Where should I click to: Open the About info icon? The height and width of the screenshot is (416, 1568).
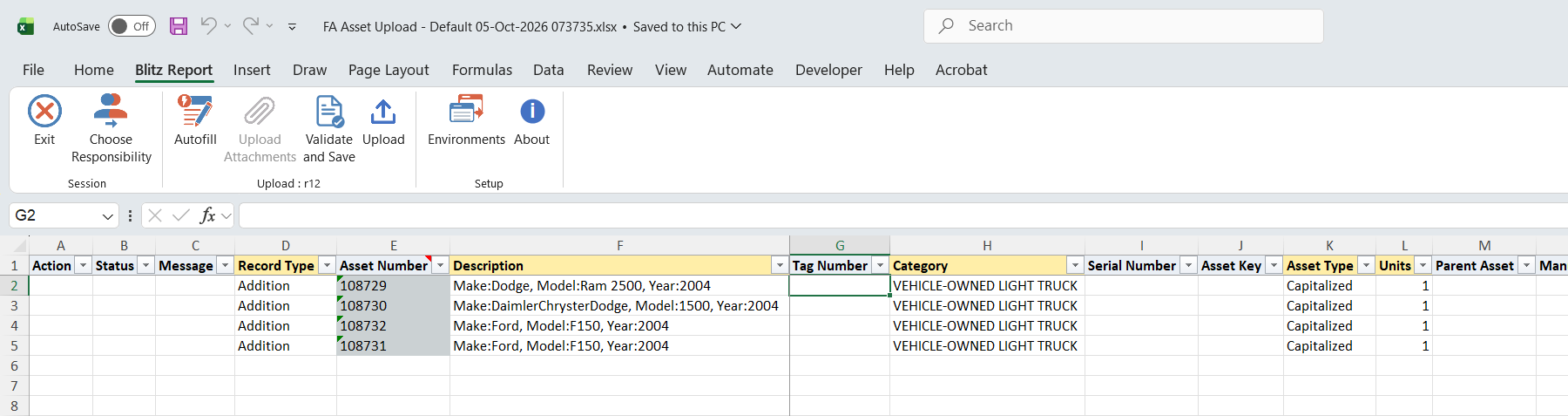[532, 112]
